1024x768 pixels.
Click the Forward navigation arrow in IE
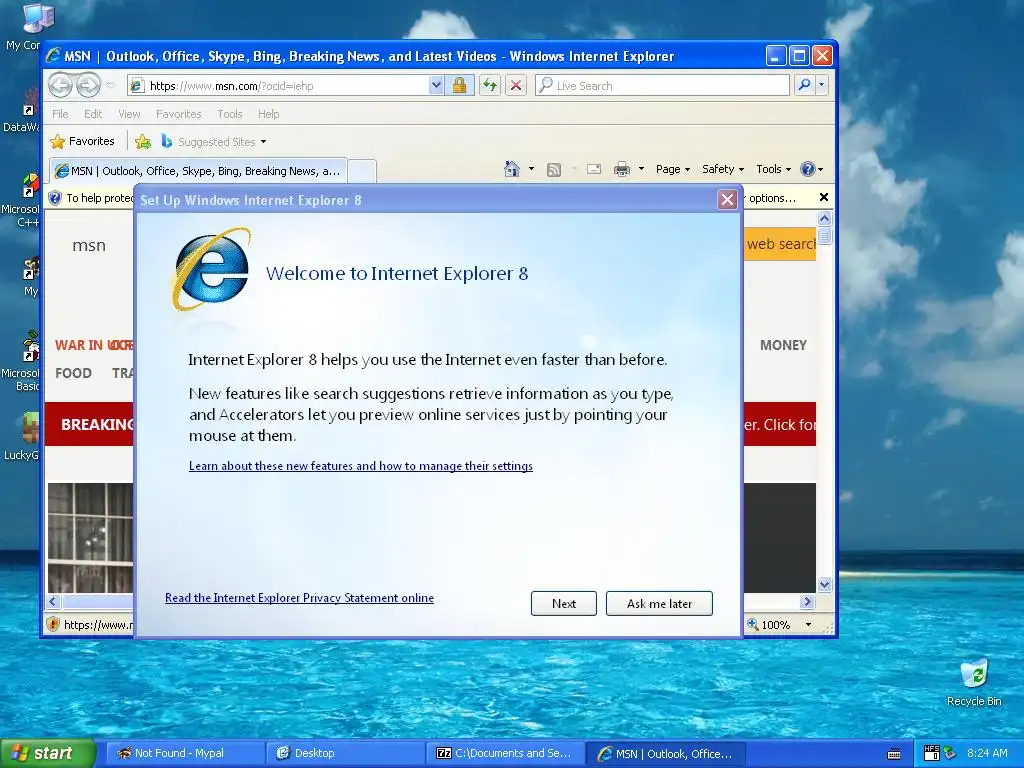click(x=88, y=85)
